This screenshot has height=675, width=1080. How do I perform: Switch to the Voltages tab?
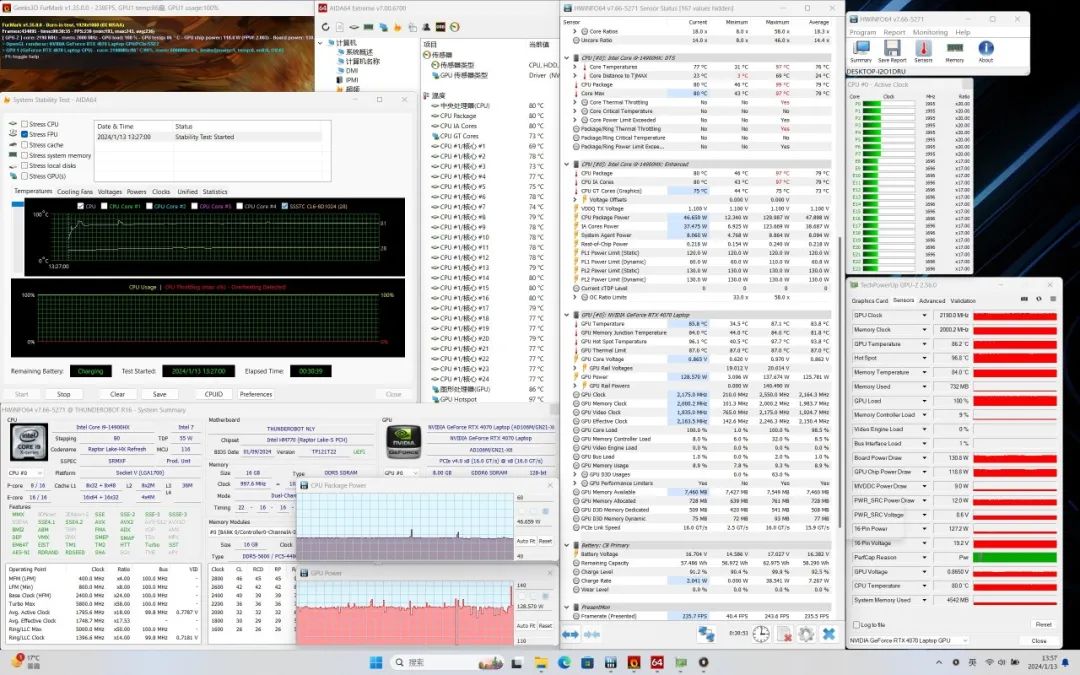pos(110,191)
